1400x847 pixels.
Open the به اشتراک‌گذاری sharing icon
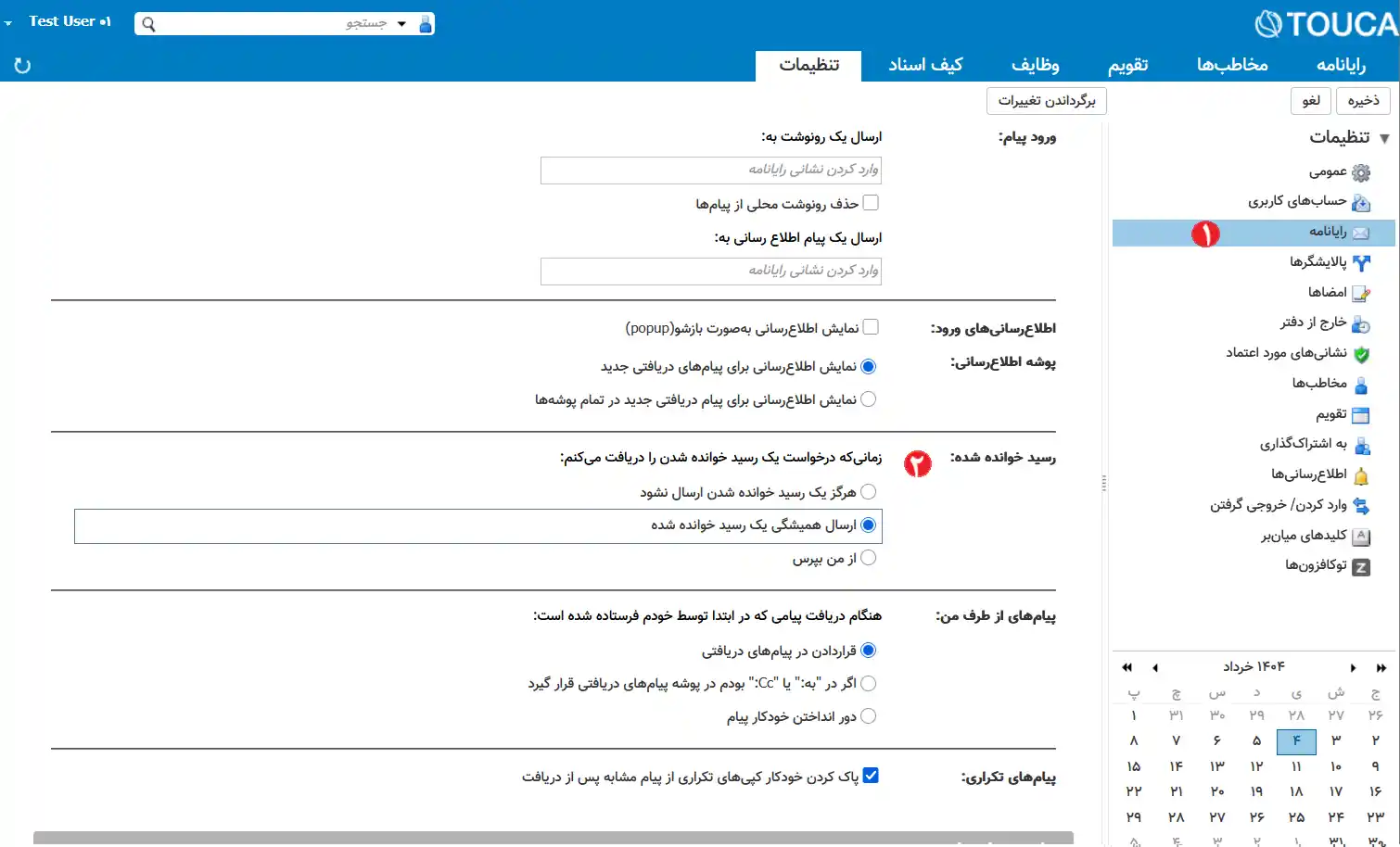coord(1361,446)
